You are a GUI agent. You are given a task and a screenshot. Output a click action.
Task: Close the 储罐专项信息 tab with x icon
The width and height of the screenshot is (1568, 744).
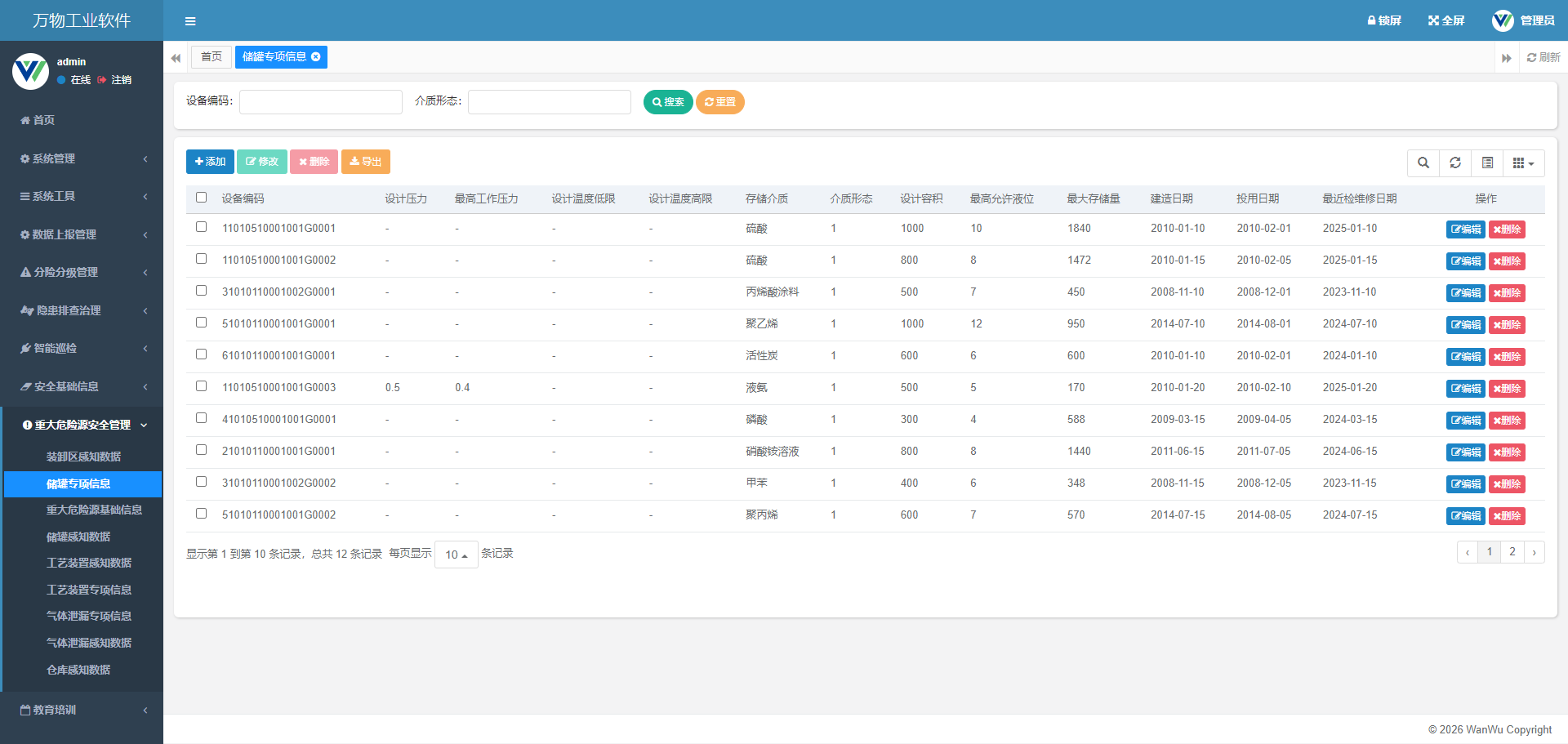(316, 57)
